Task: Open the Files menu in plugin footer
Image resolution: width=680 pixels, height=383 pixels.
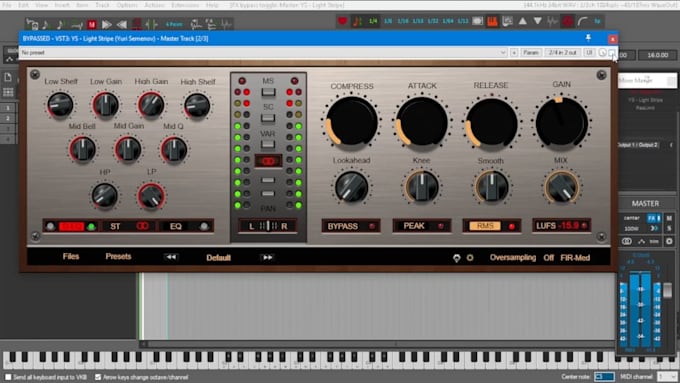Action: click(71, 256)
